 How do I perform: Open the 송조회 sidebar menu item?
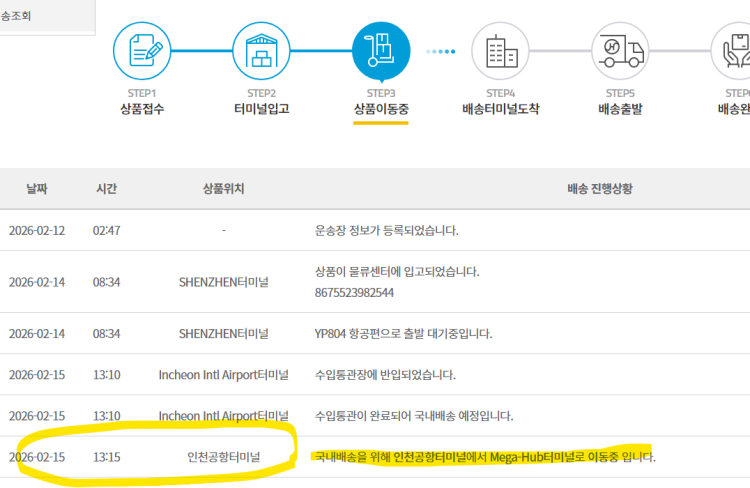(x=22, y=17)
